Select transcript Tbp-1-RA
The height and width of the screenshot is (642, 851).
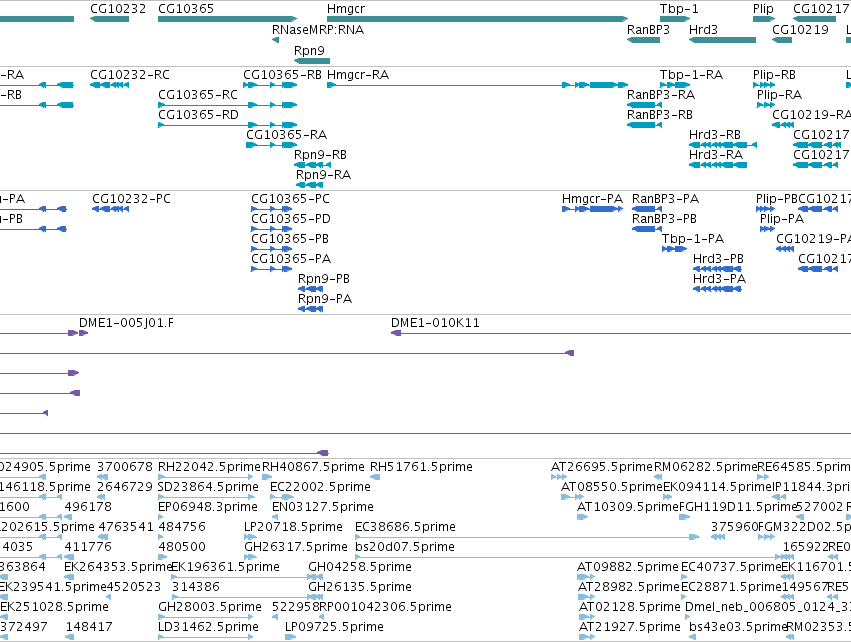(x=691, y=74)
